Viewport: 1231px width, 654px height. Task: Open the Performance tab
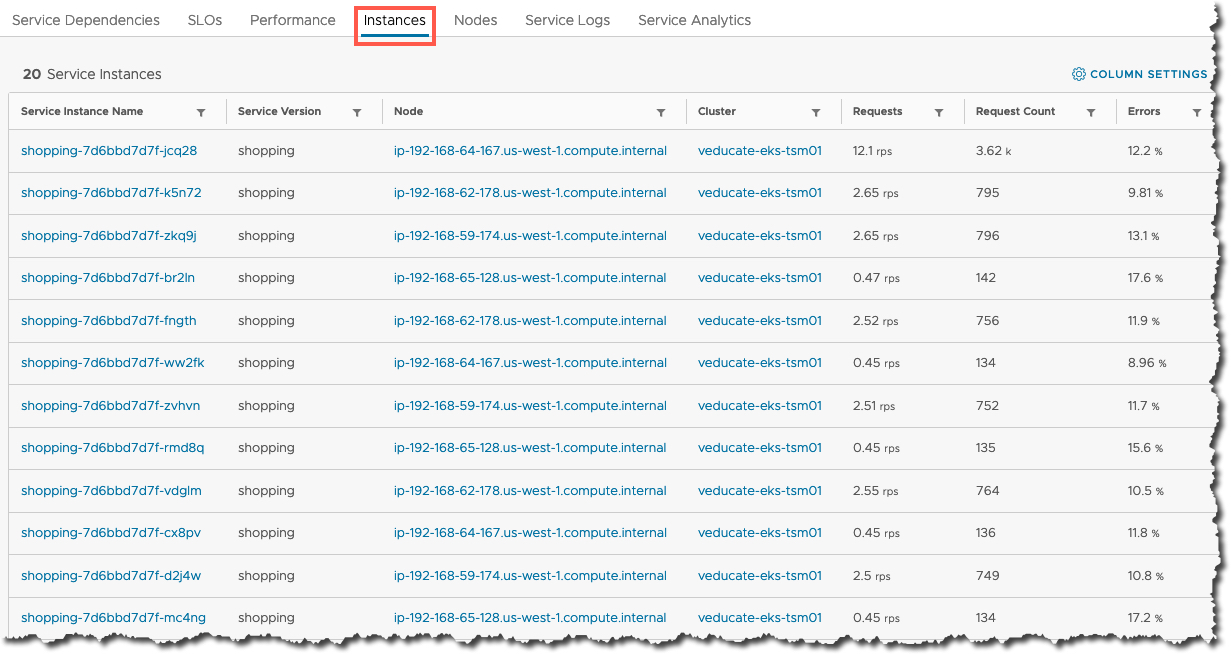coord(293,20)
